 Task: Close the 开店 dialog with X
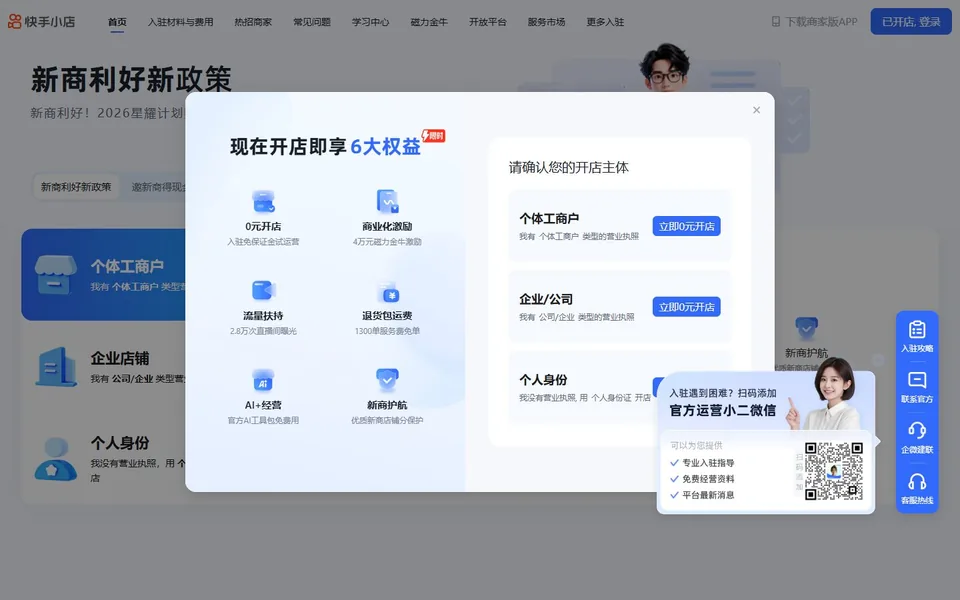click(757, 110)
